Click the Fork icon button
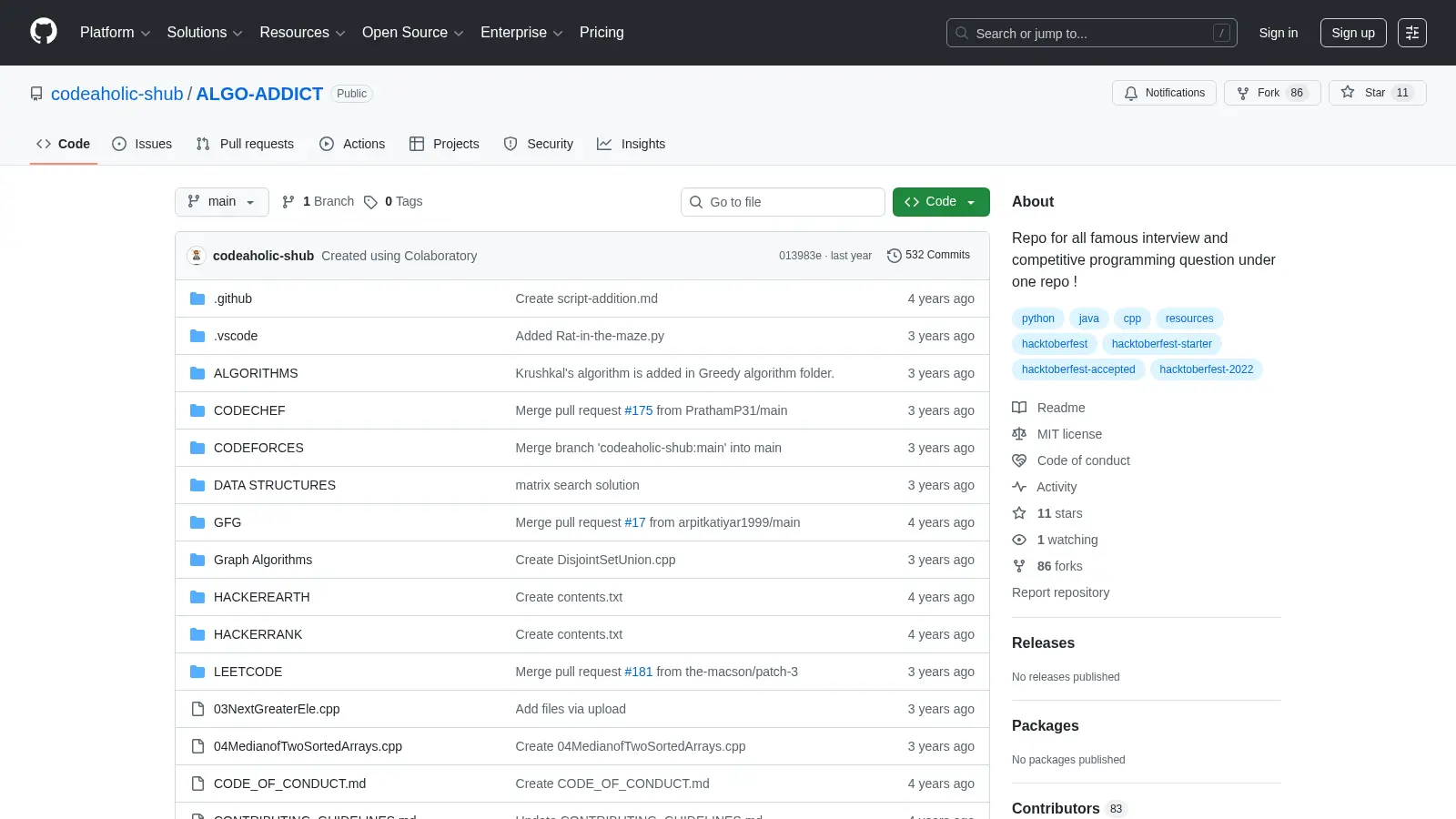The image size is (1456, 819). 1243,93
